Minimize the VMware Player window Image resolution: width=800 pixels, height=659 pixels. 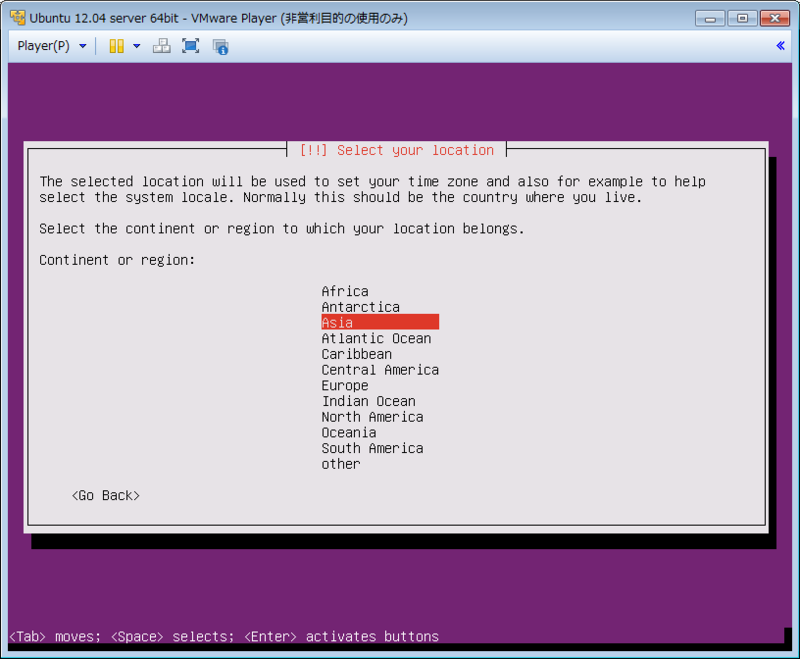pos(710,18)
